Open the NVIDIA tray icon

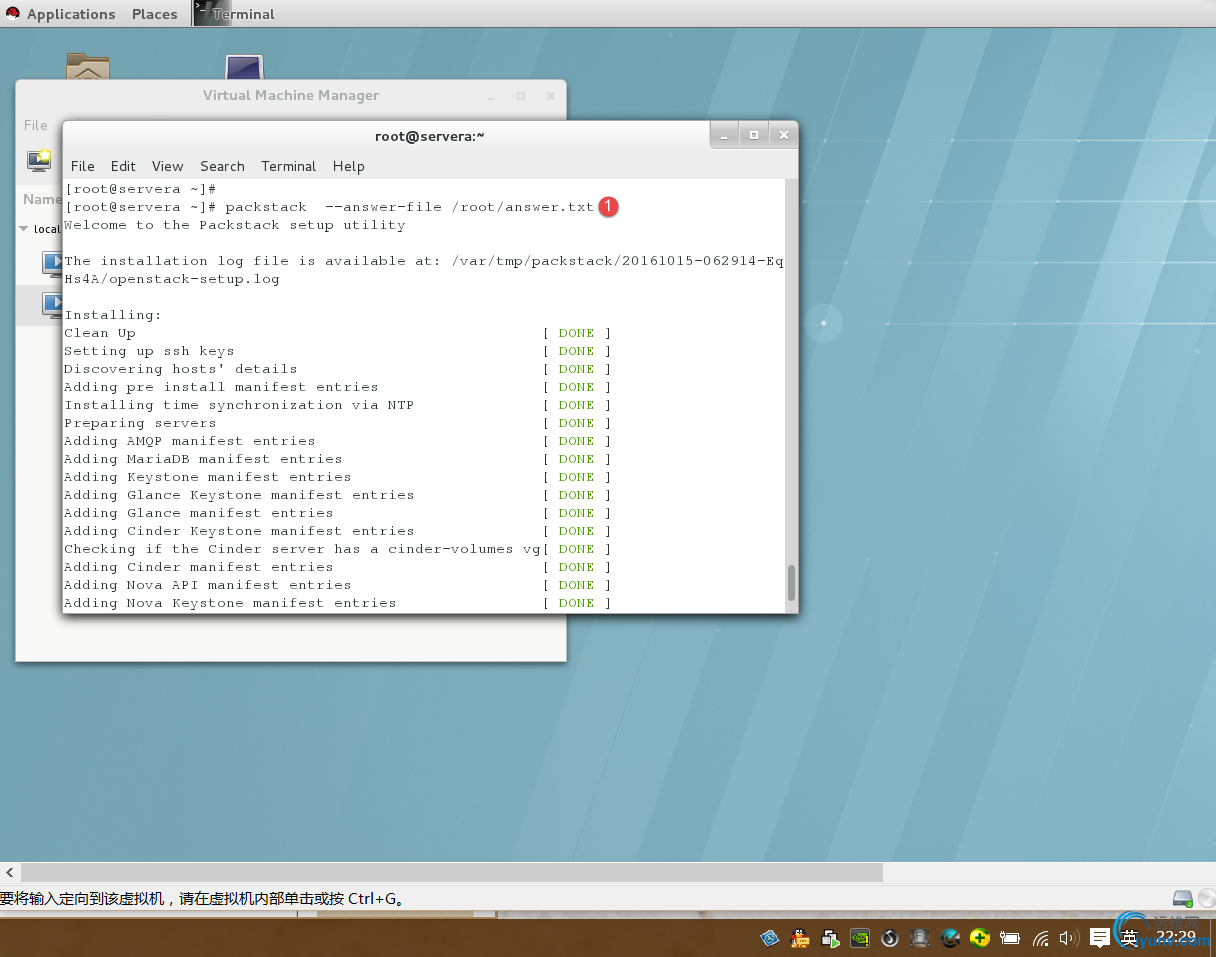(859, 938)
